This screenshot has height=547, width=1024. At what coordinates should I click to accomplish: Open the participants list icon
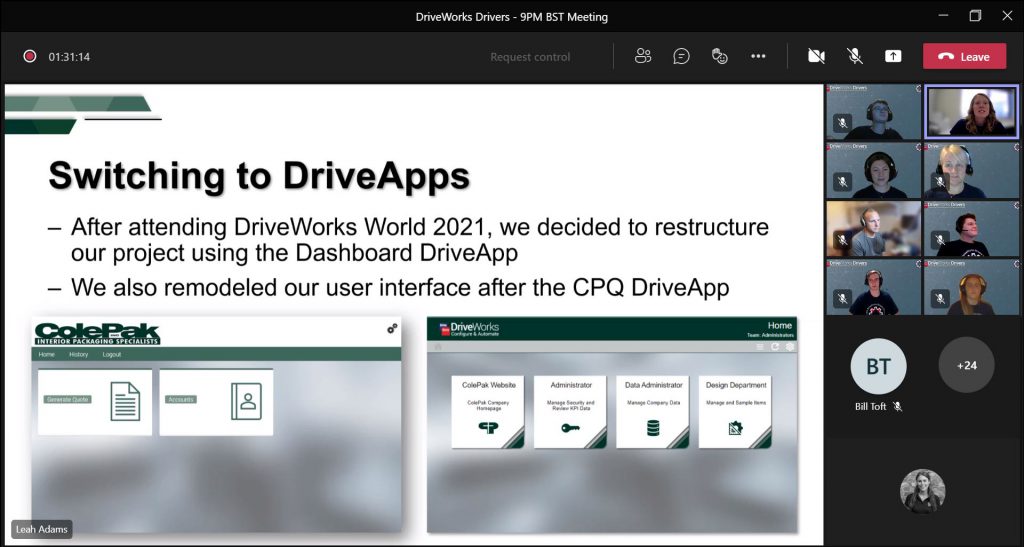[643, 57]
